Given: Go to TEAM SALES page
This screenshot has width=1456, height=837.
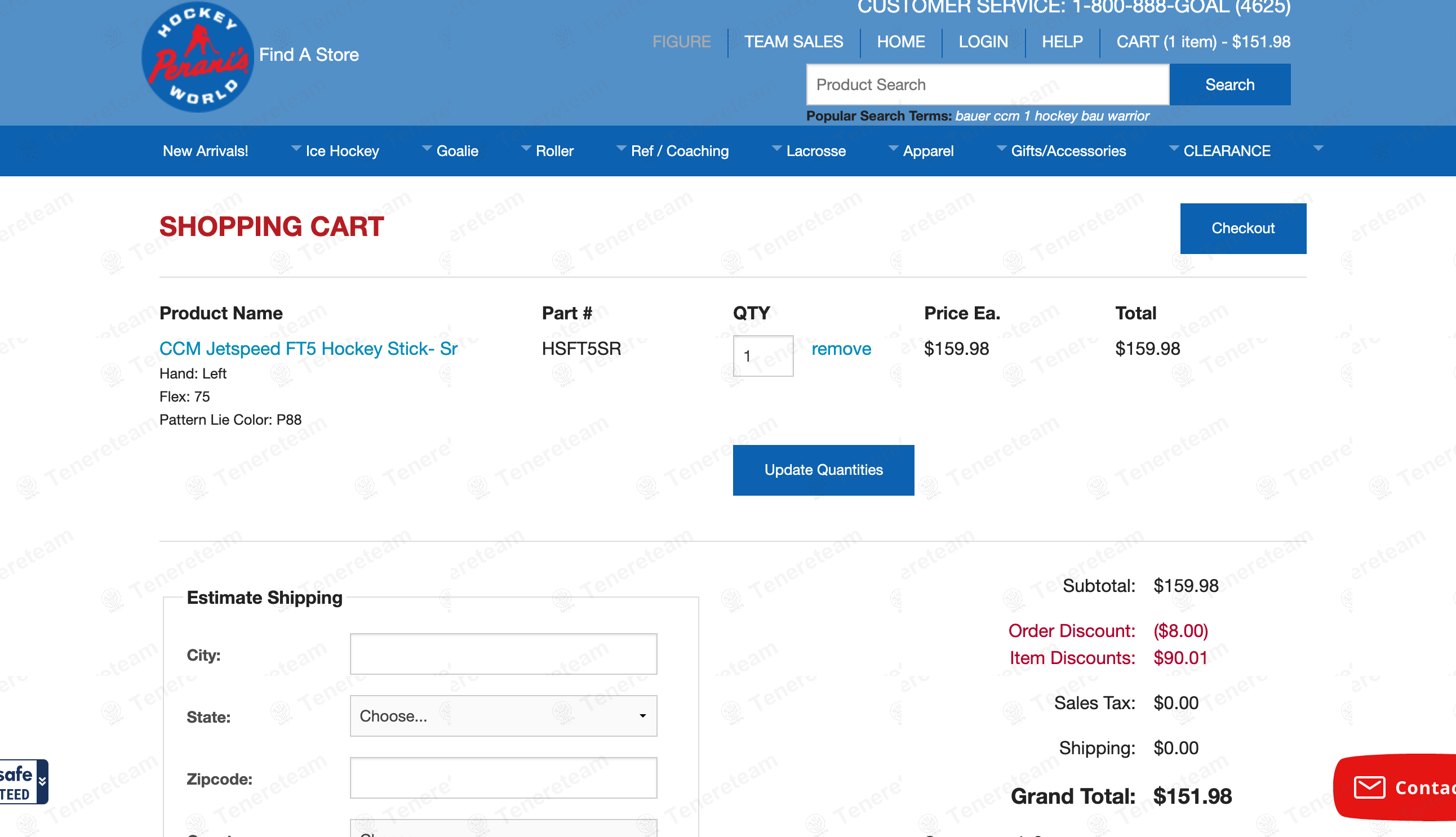Looking at the screenshot, I should pos(793,42).
